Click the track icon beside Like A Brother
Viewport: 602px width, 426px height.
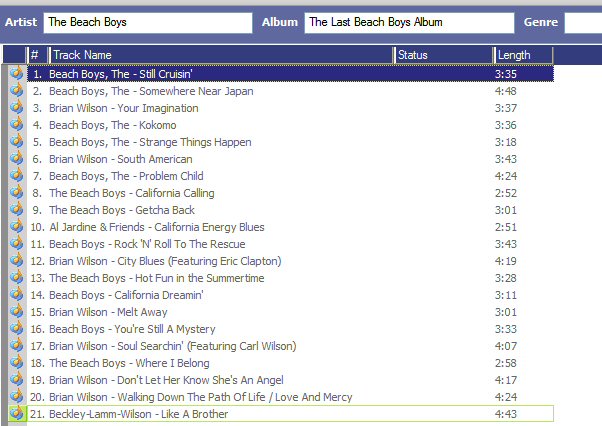coord(17,413)
